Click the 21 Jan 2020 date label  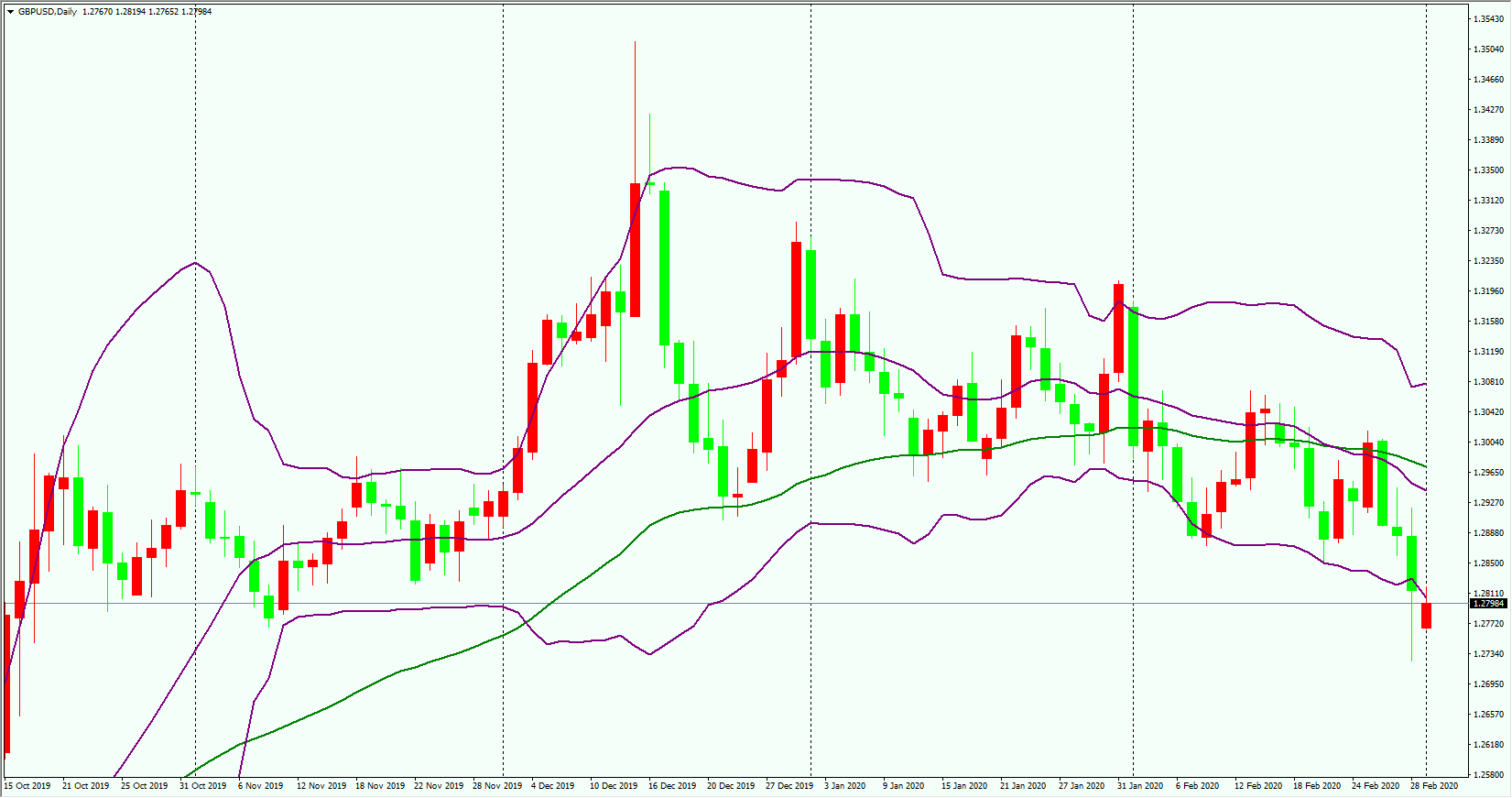pos(1023,786)
